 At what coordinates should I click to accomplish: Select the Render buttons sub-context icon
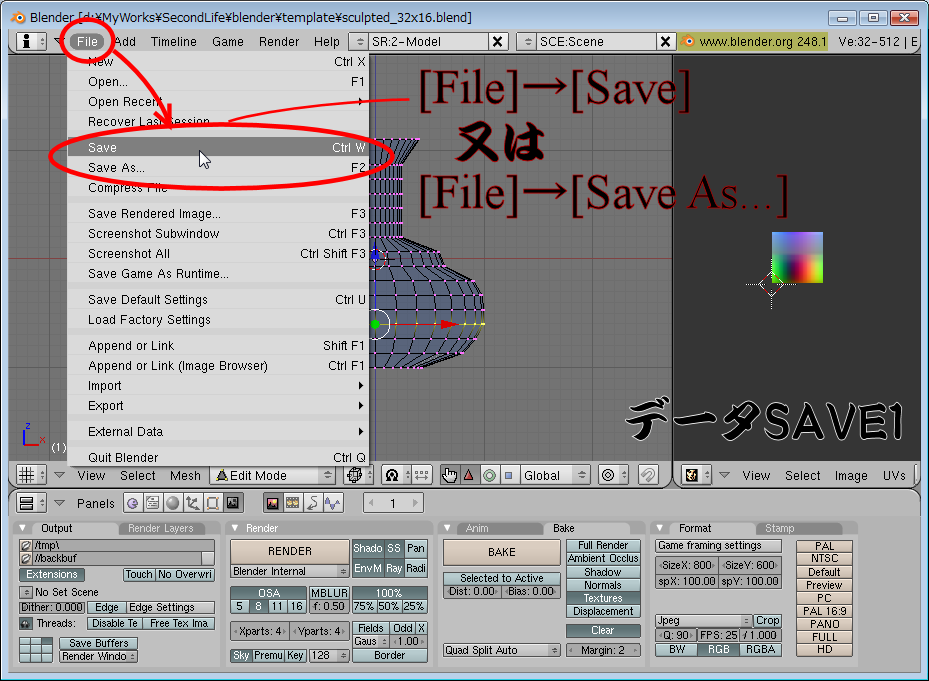[x=273, y=503]
